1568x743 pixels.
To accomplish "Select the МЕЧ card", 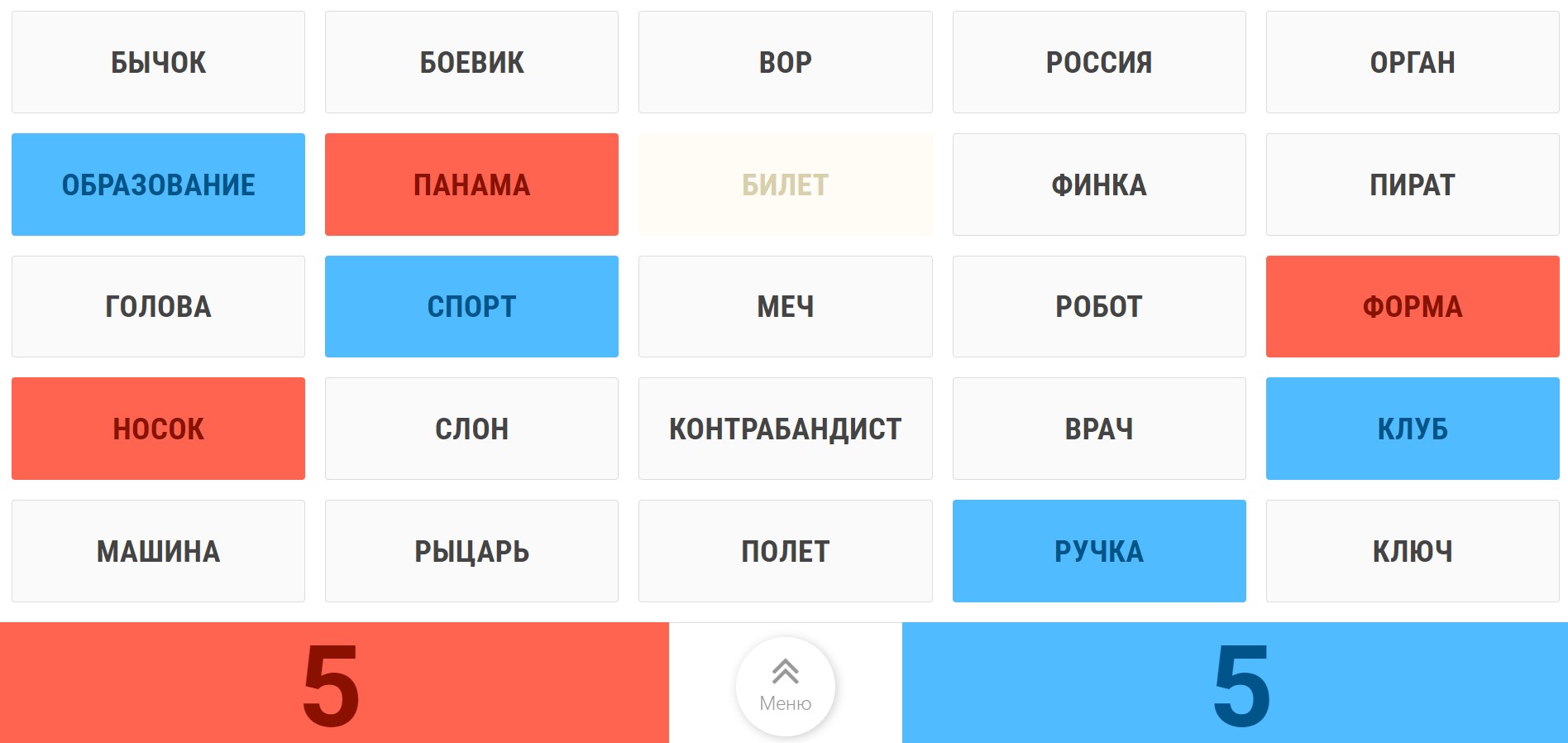I will 784,306.
